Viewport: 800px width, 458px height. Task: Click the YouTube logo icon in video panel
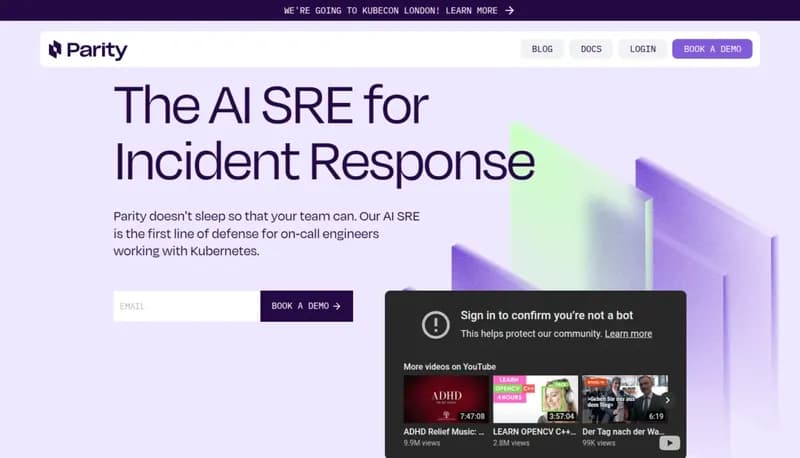pos(669,443)
